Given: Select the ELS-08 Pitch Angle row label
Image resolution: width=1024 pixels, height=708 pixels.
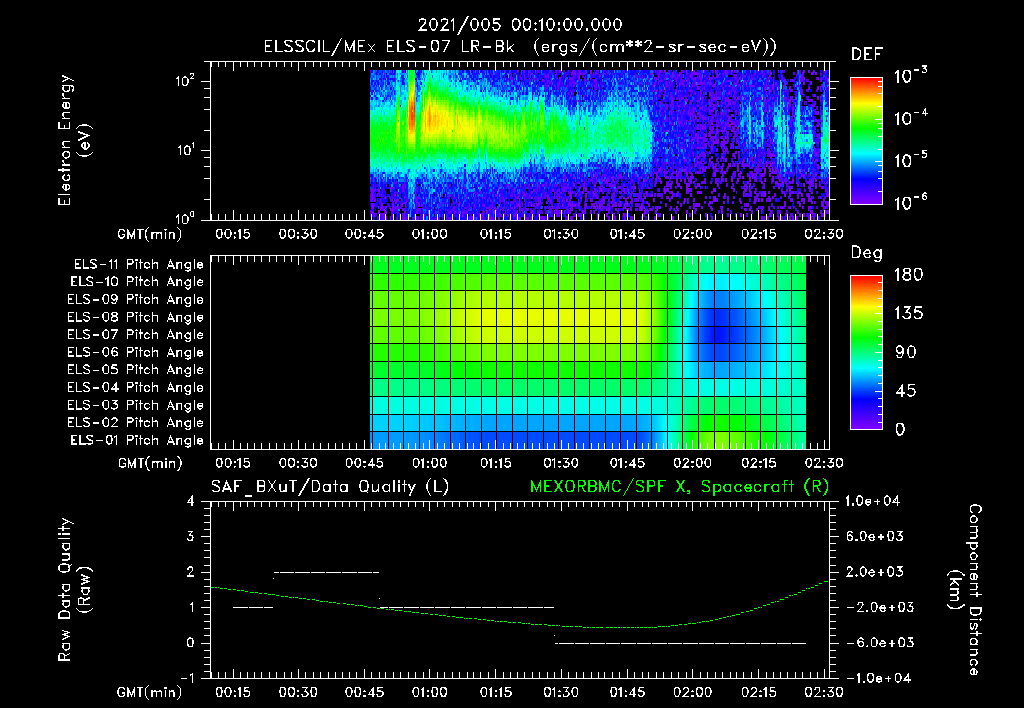Looking at the screenshot, I should click(x=136, y=317).
